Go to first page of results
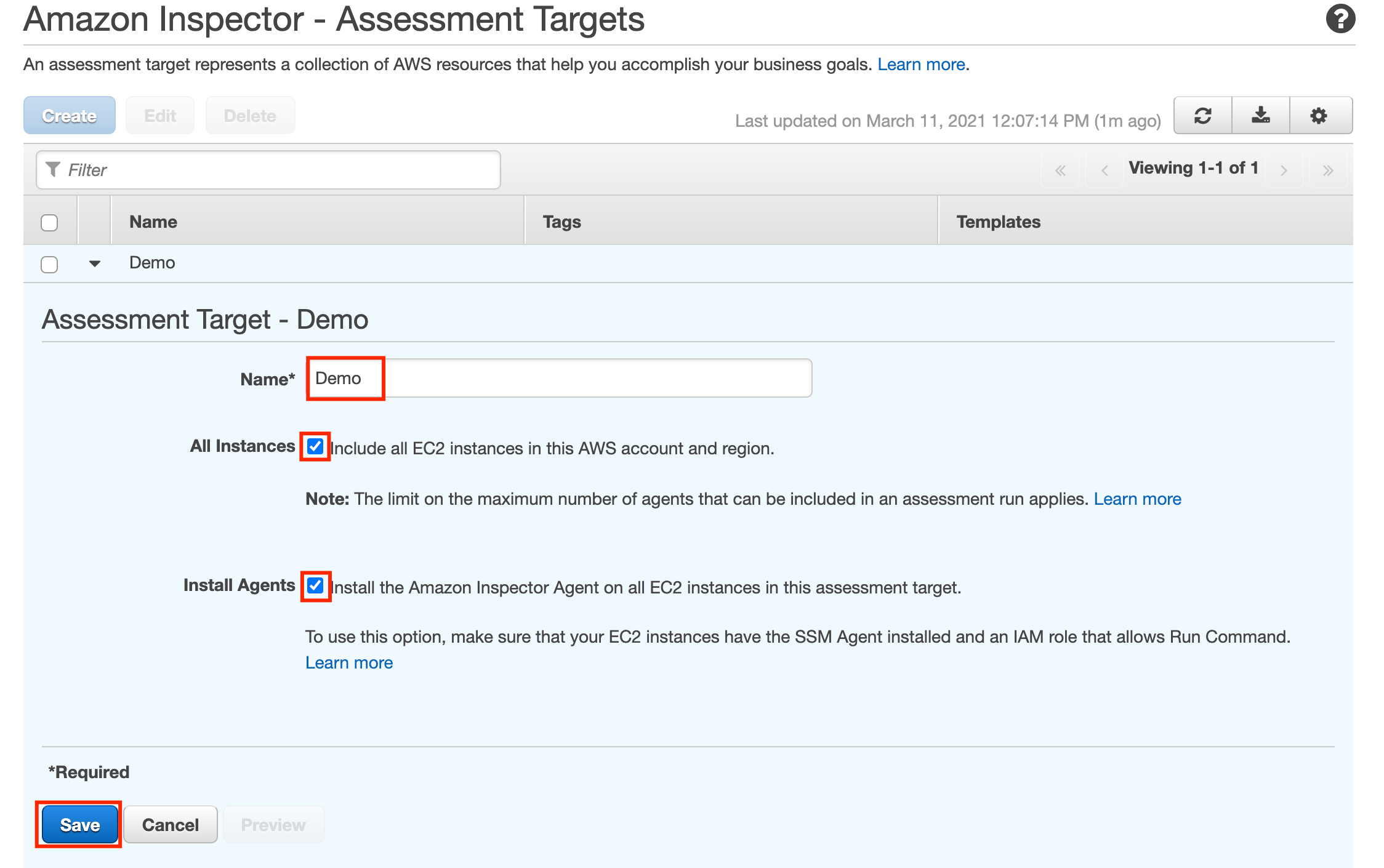Viewport: 1384px width, 868px height. click(x=1060, y=170)
